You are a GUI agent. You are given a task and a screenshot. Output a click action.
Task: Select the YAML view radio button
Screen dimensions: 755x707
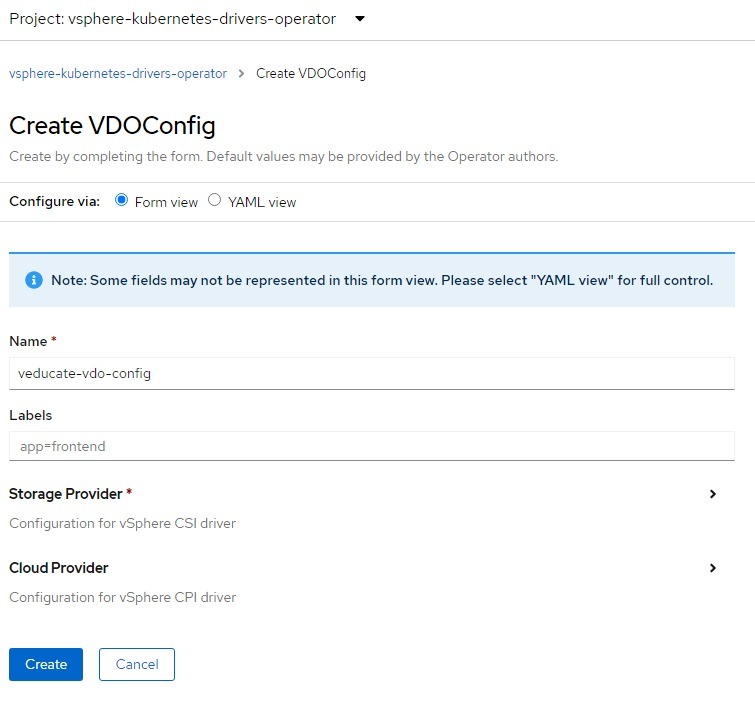pos(214,200)
